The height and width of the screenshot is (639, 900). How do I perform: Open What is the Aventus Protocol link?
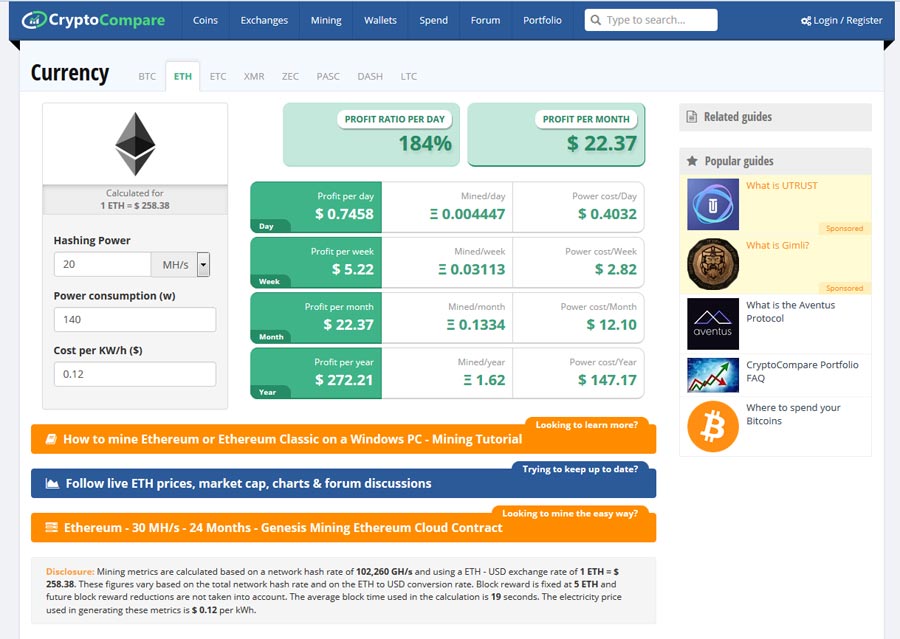790,312
